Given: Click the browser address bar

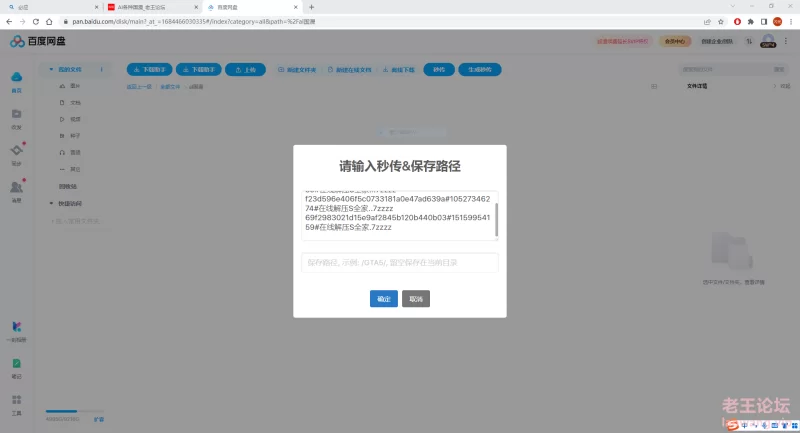Looking at the screenshot, I should click(x=378, y=21).
